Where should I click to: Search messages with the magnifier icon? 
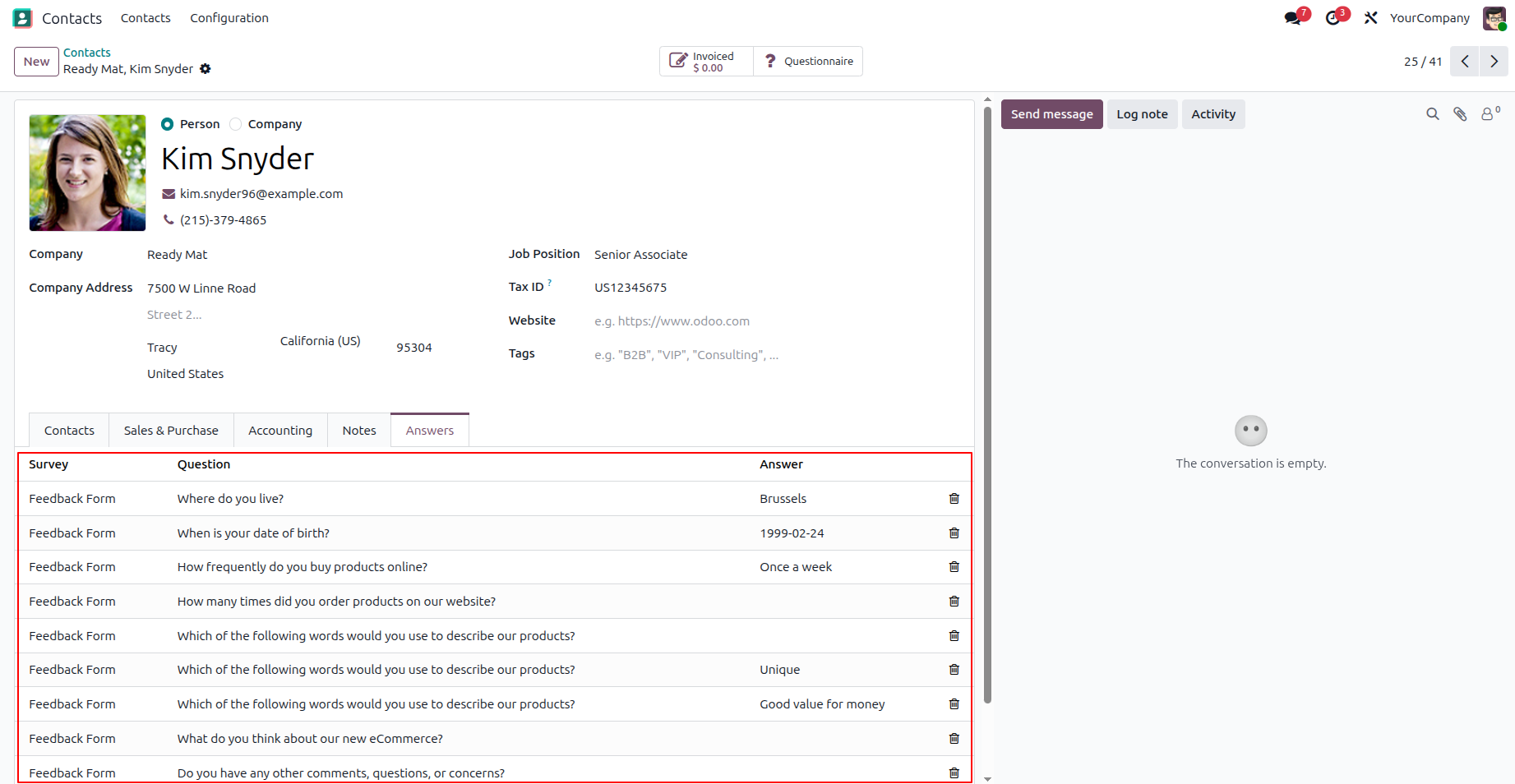point(1433,114)
